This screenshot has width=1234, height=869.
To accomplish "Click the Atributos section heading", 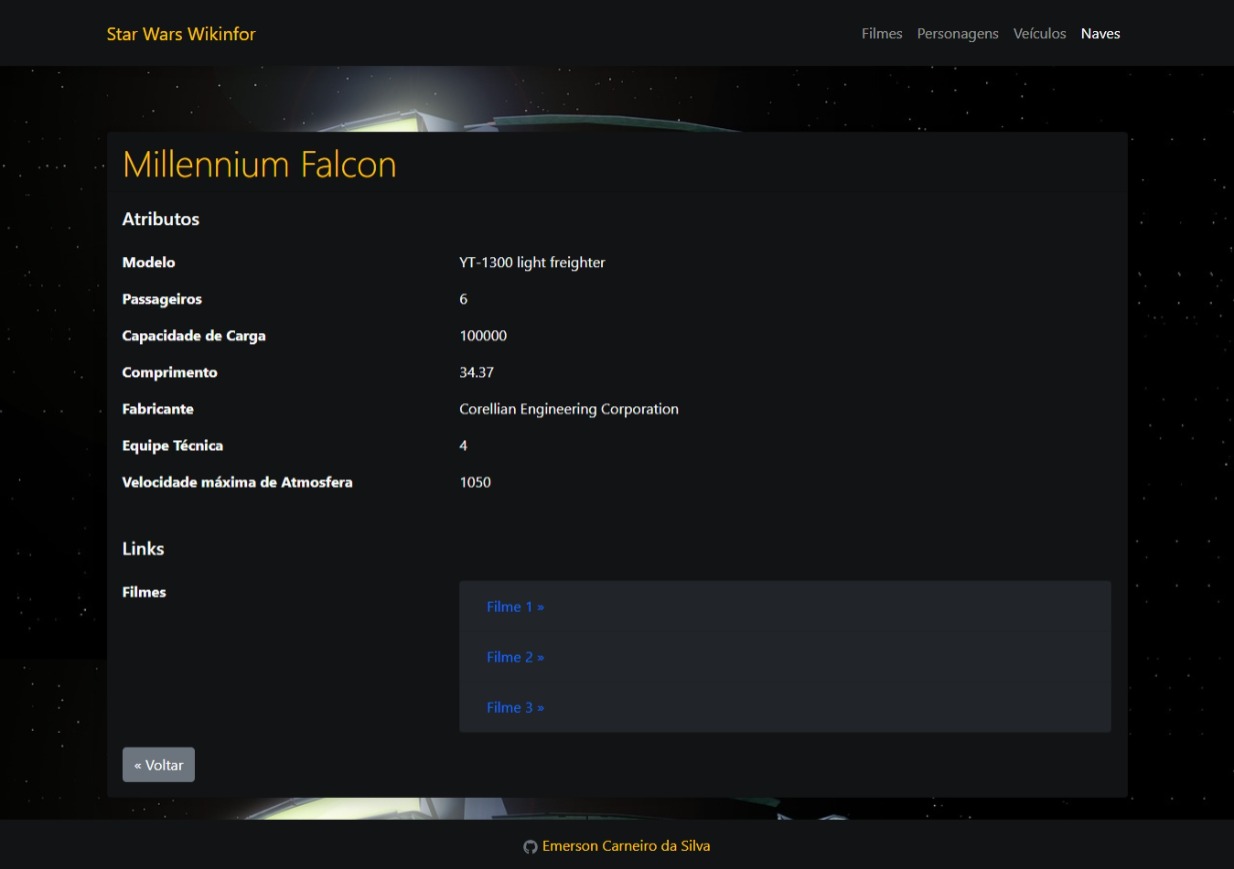I will coord(161,219).
